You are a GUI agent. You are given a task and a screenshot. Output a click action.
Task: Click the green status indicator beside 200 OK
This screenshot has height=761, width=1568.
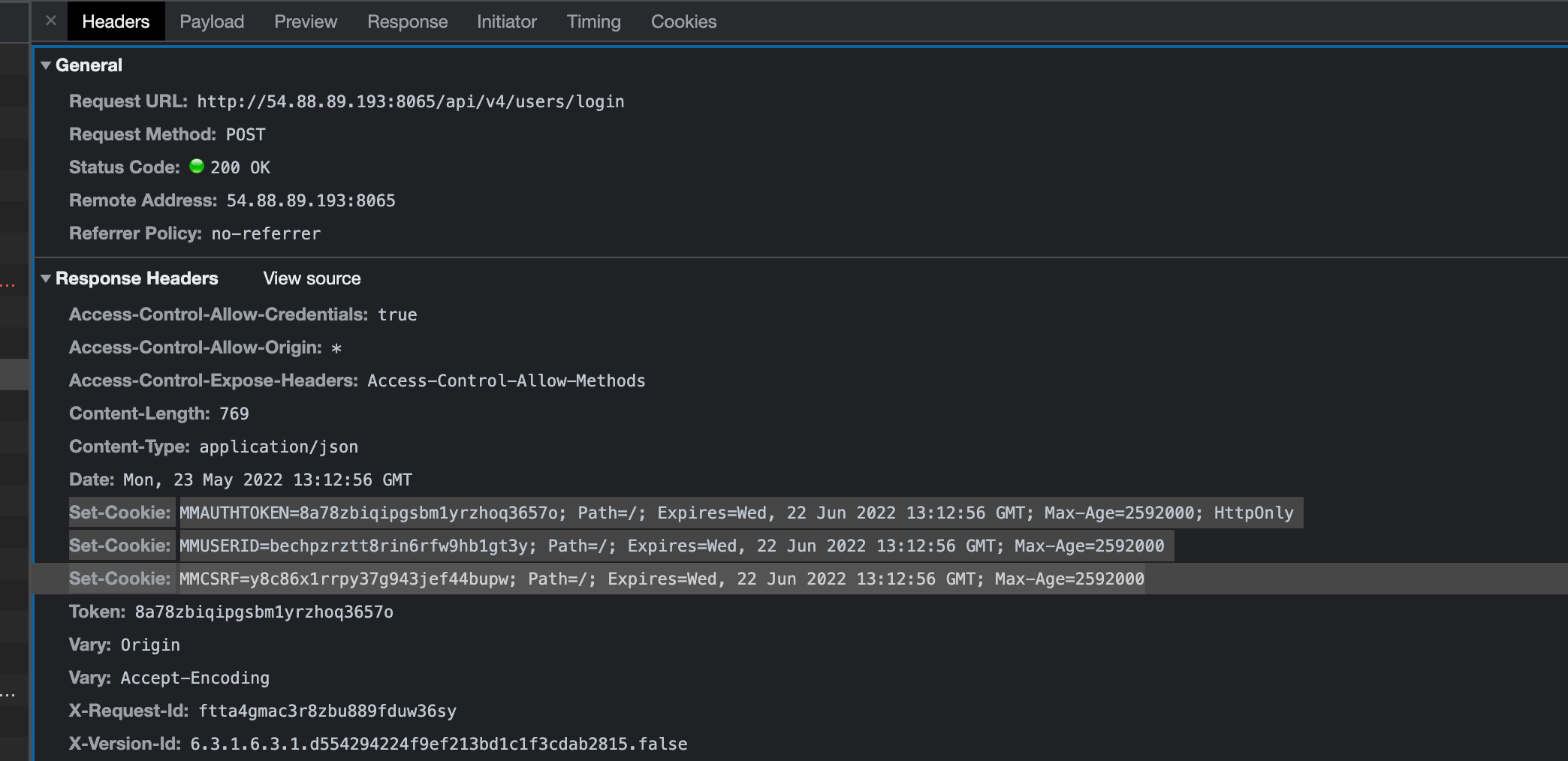click(198, 167)
